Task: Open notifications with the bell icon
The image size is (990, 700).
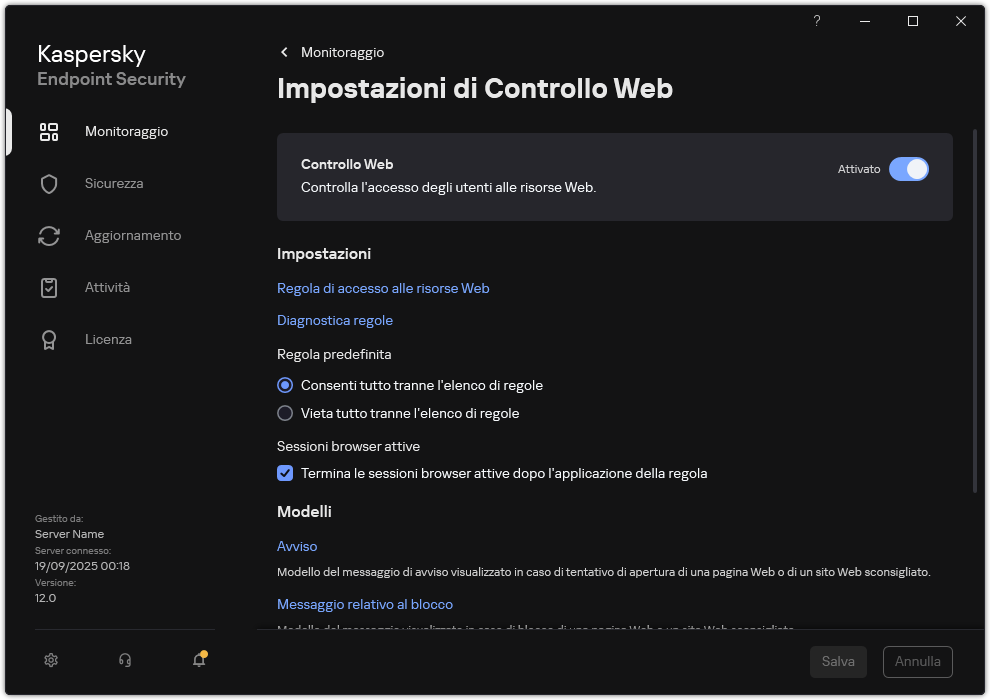Action: 198,660
